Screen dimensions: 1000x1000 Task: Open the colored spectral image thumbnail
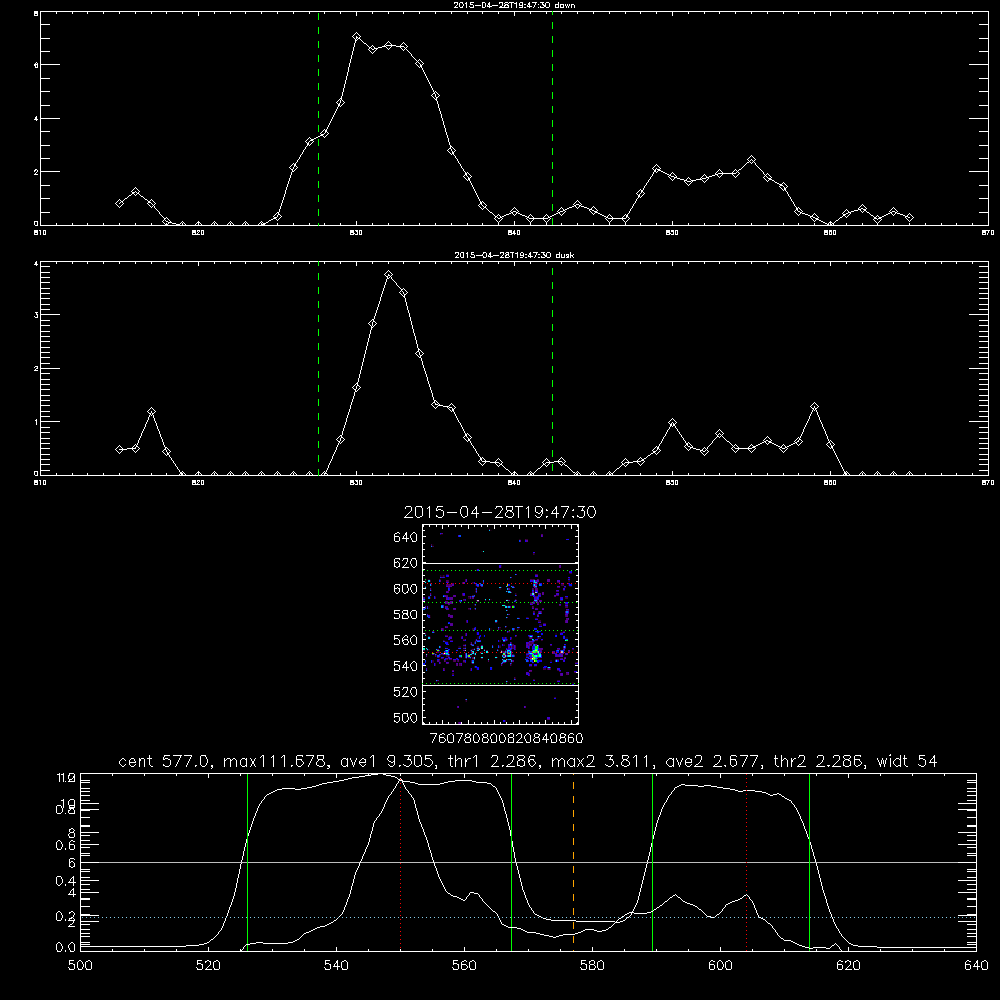[x=501, y=624]
